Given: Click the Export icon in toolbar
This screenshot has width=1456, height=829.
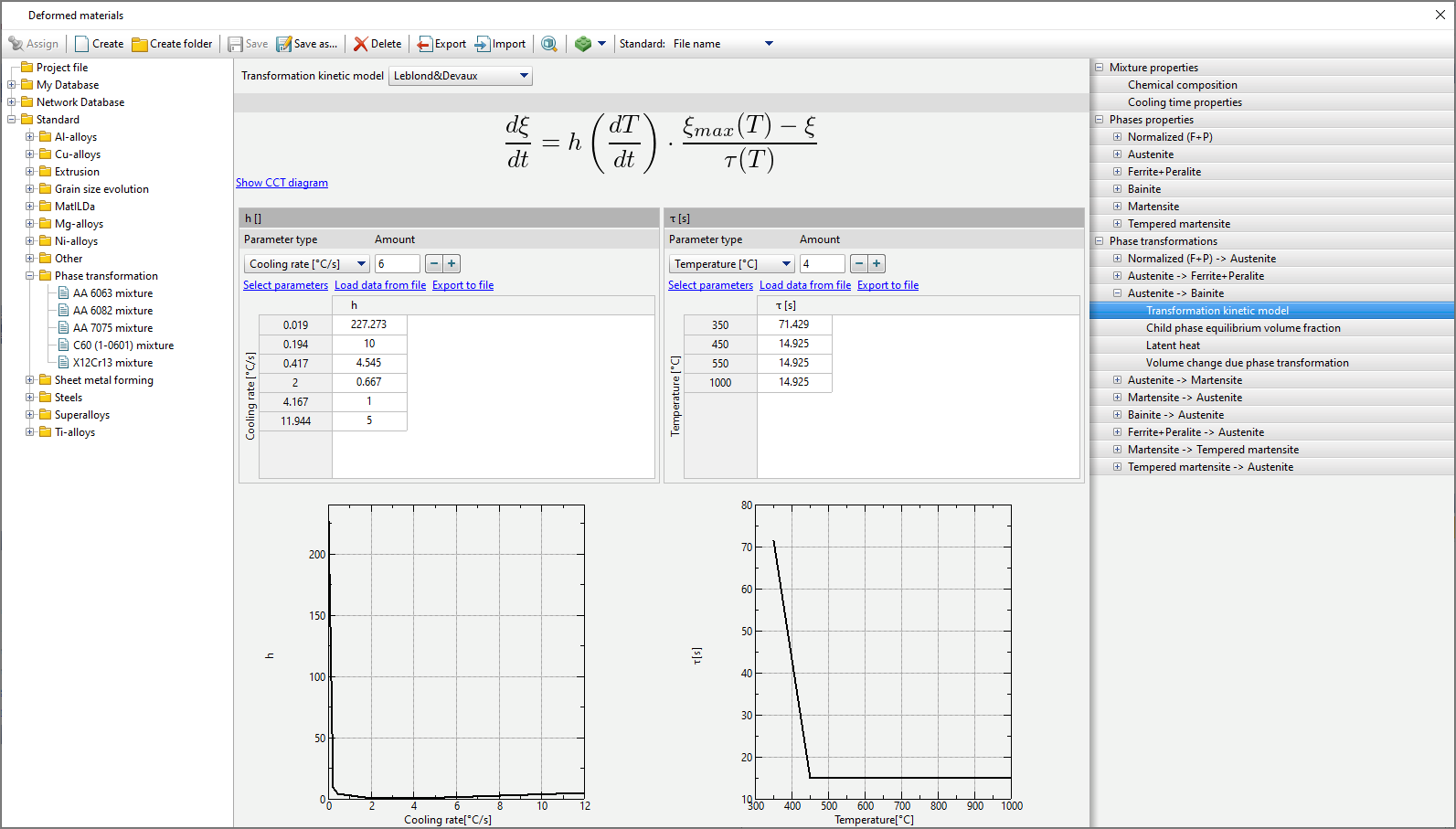Looking at the screenshot, I should click(425, 44).
